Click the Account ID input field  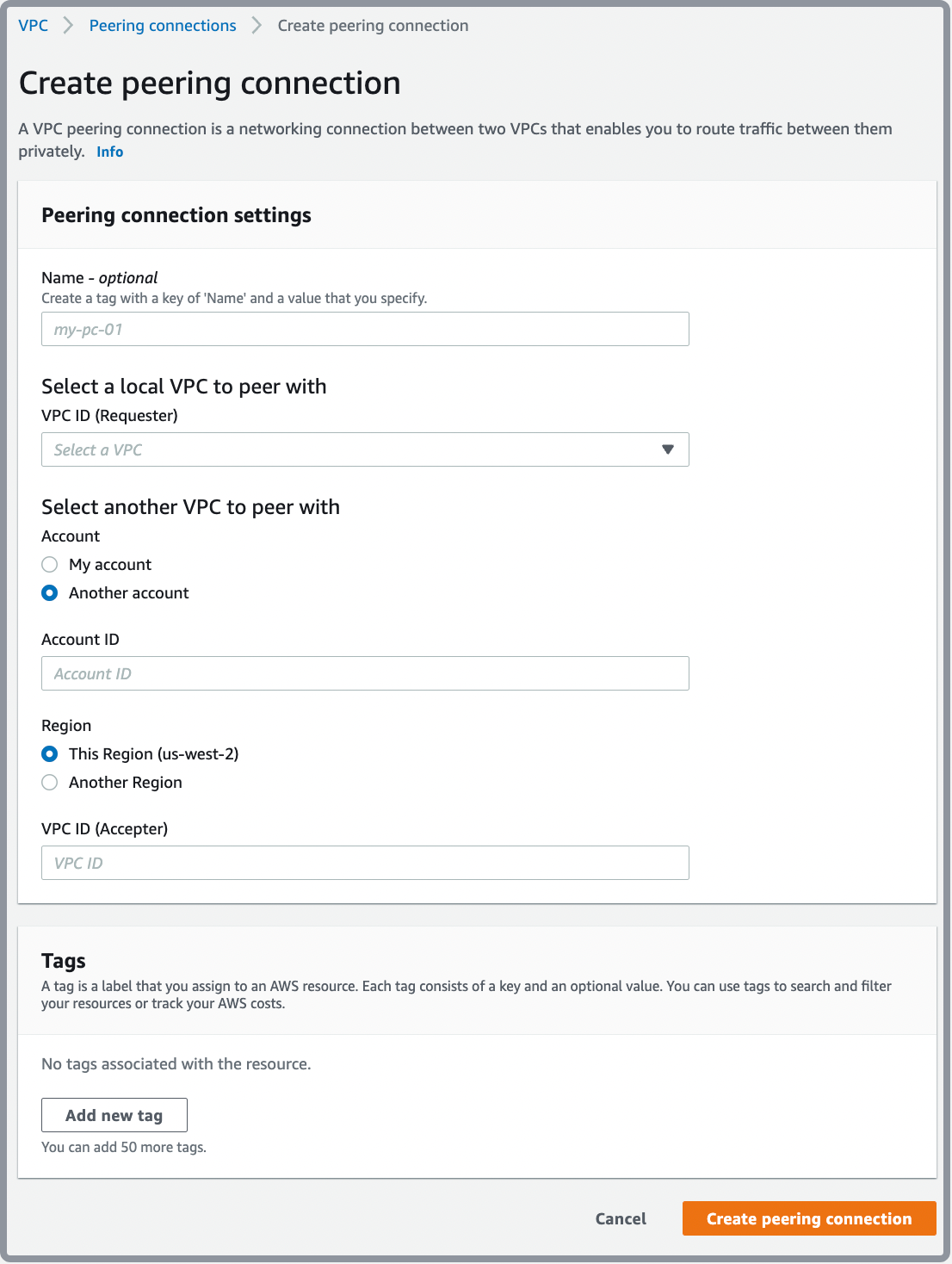pyautogui.click(x=365, y=673)
